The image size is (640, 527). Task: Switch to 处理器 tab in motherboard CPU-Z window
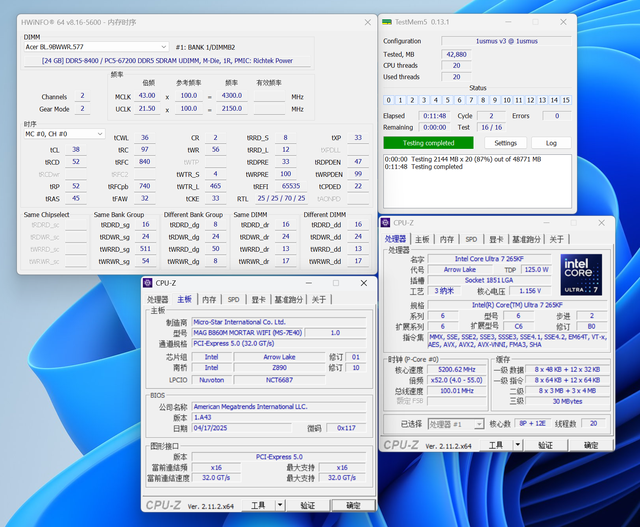[158, 300]
